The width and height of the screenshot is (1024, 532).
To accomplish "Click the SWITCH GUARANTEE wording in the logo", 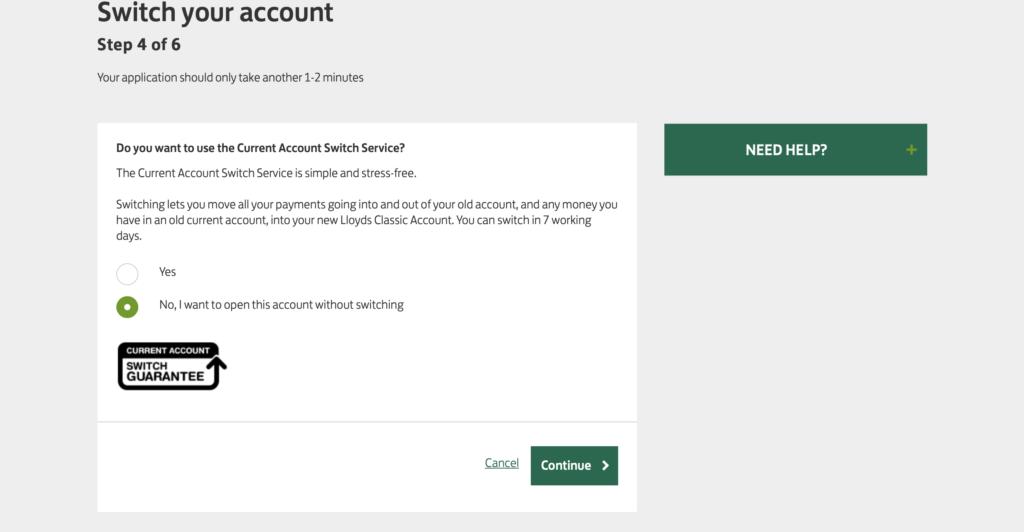I will [x=165, y=371].
